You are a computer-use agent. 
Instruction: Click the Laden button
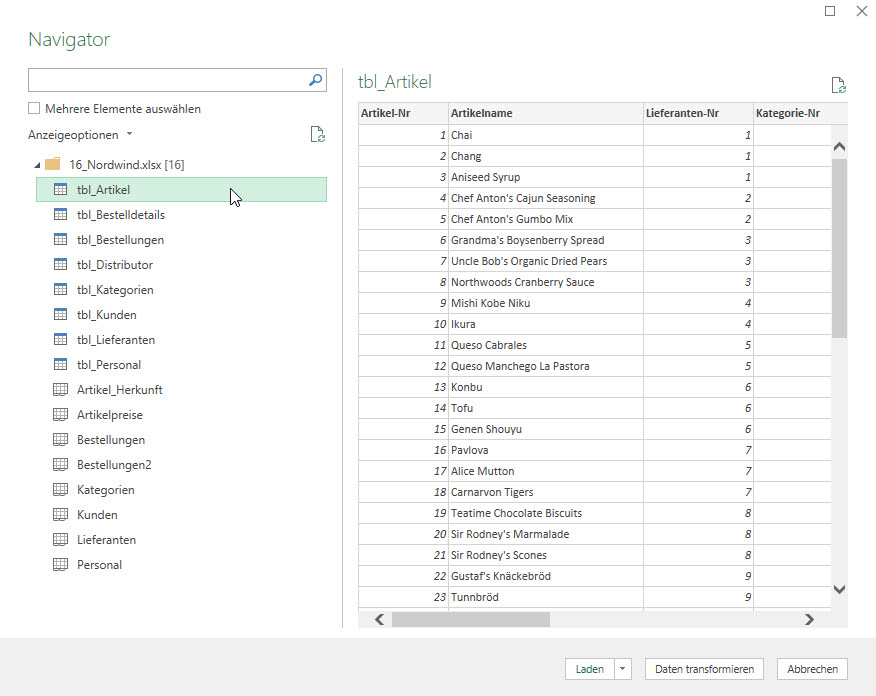(589, 669)
